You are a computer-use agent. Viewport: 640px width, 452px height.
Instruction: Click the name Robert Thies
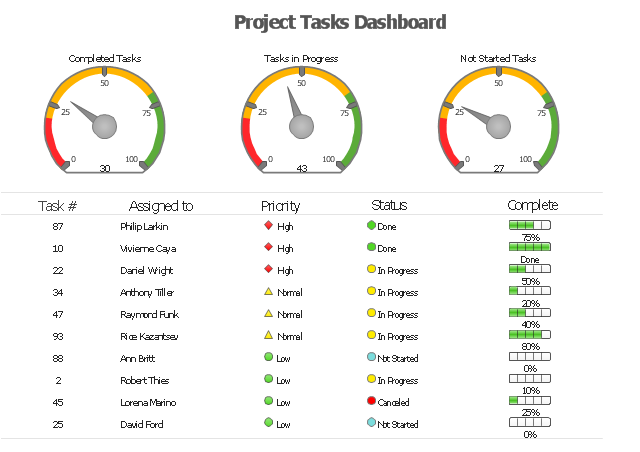click(x=145, y=381)
